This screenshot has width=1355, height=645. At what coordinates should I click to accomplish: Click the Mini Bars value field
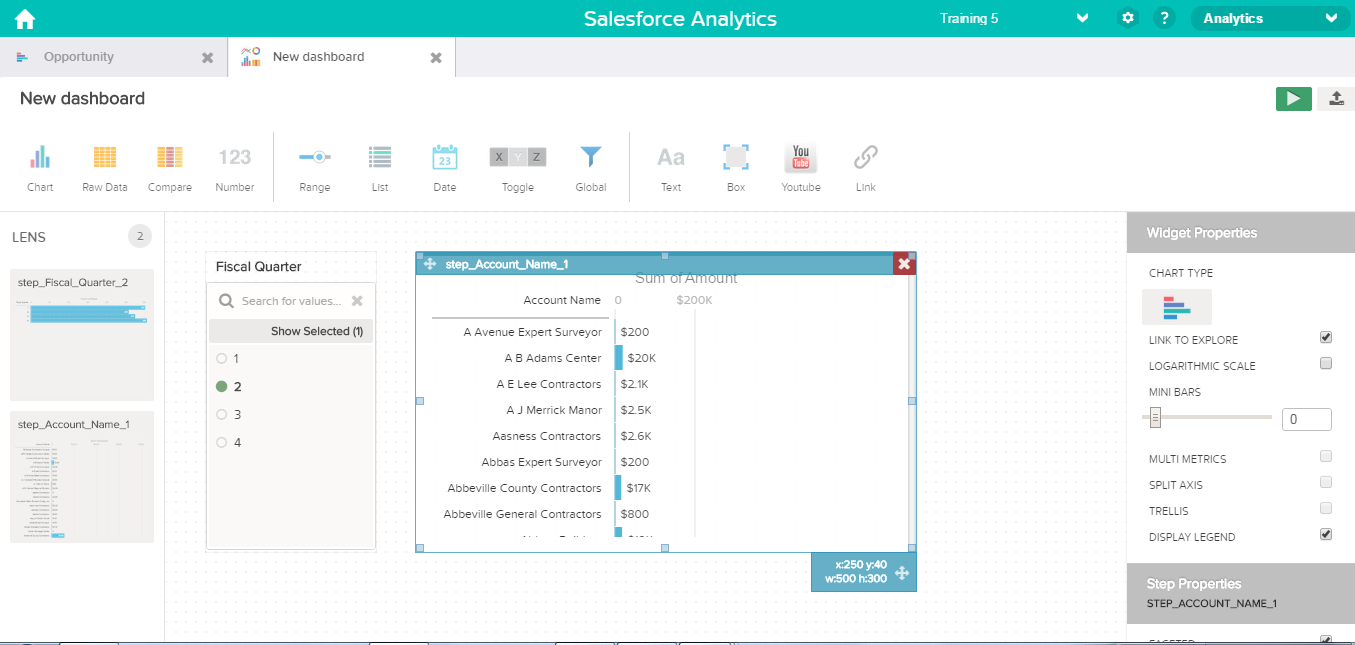(1307, 419)
